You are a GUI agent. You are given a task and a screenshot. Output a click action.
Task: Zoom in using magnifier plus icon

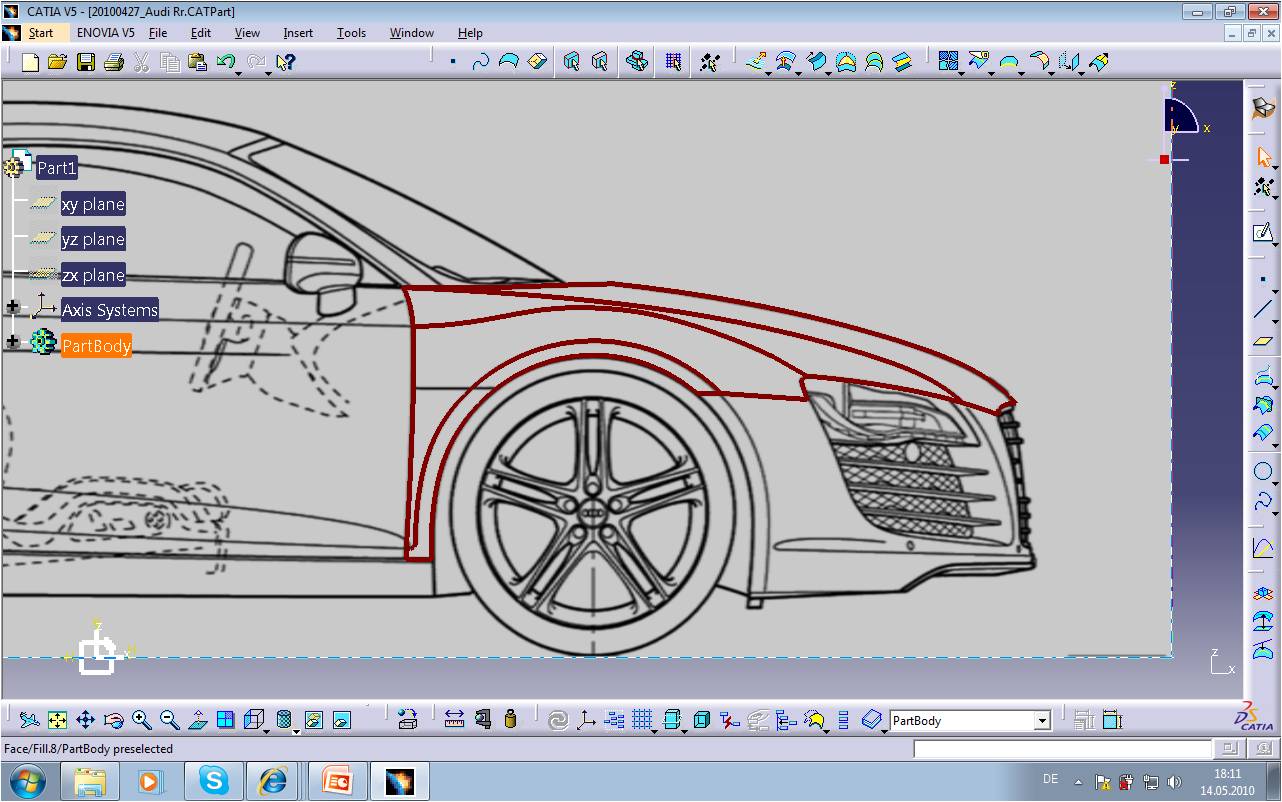[141, 719]
